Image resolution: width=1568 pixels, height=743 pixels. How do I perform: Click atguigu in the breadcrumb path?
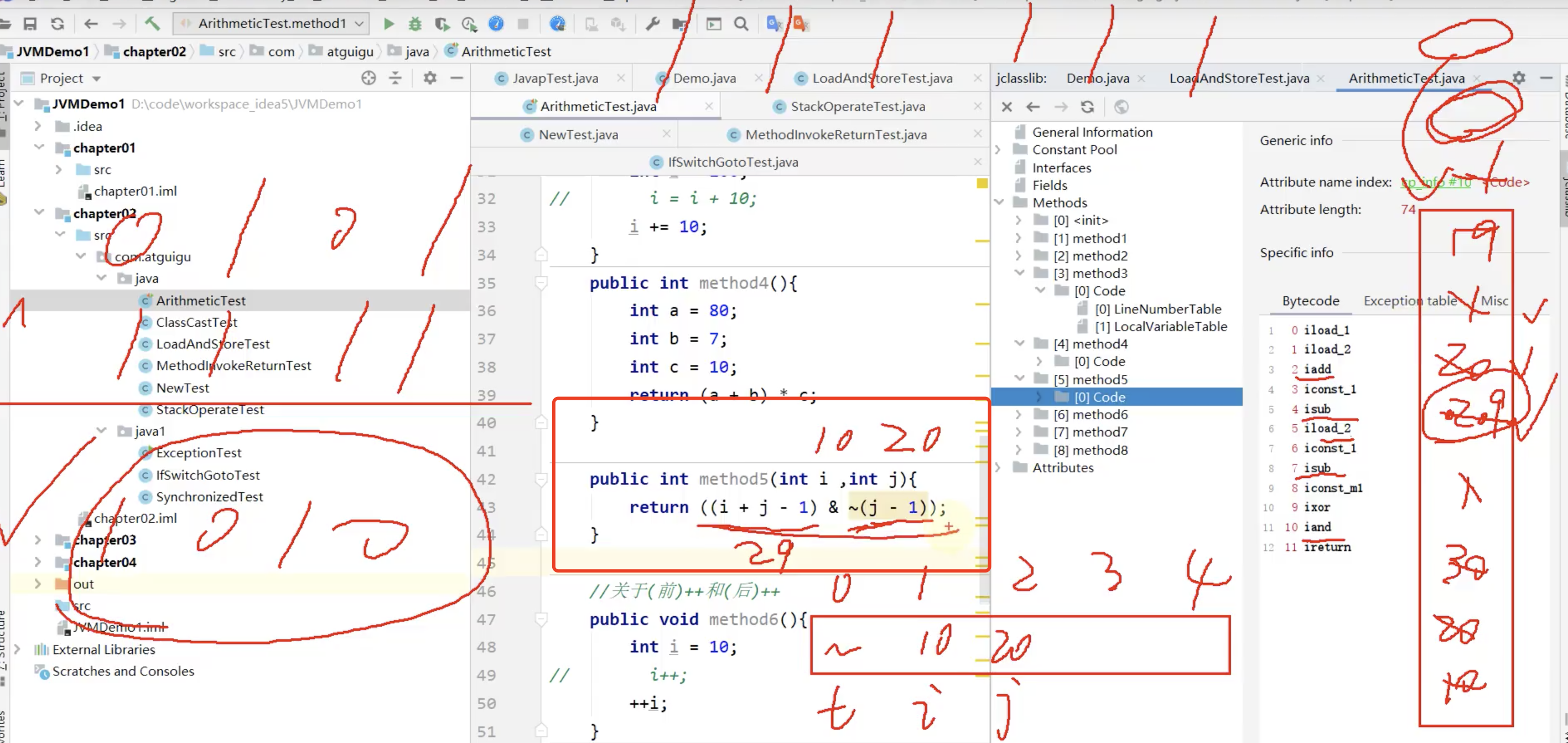click(349, 52)
